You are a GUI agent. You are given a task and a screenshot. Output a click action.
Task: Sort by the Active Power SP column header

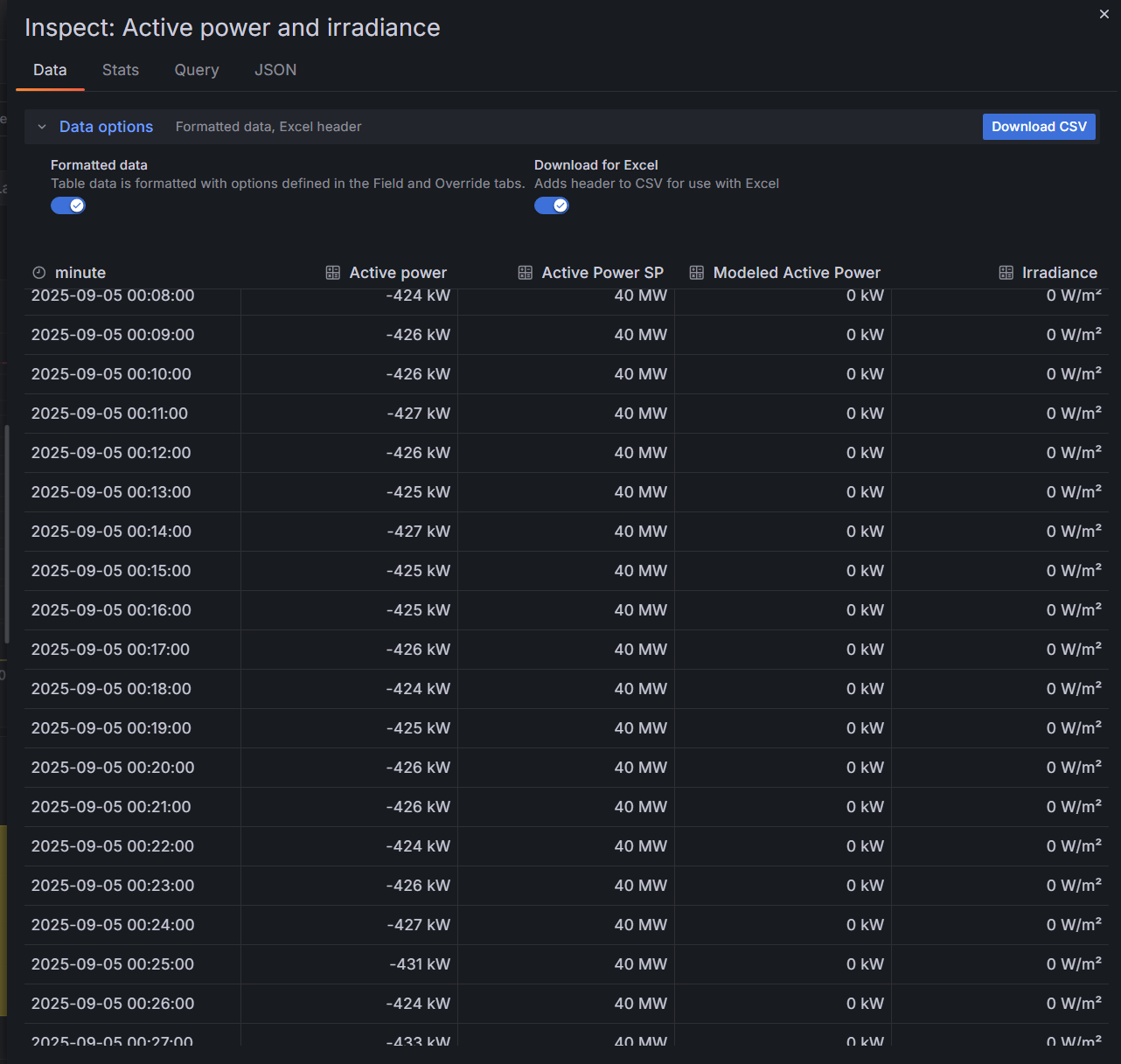tap(602, 273)
